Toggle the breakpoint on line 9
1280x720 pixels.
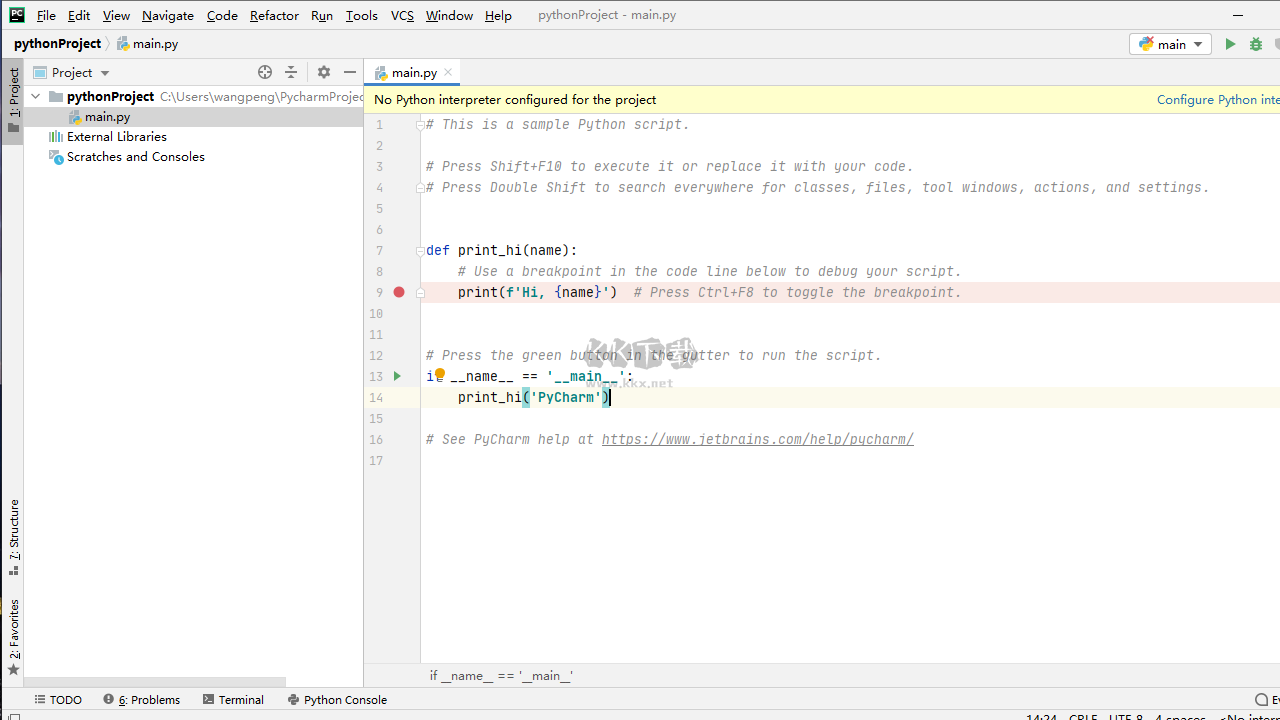pyautogui.click(x=399, y=292)
